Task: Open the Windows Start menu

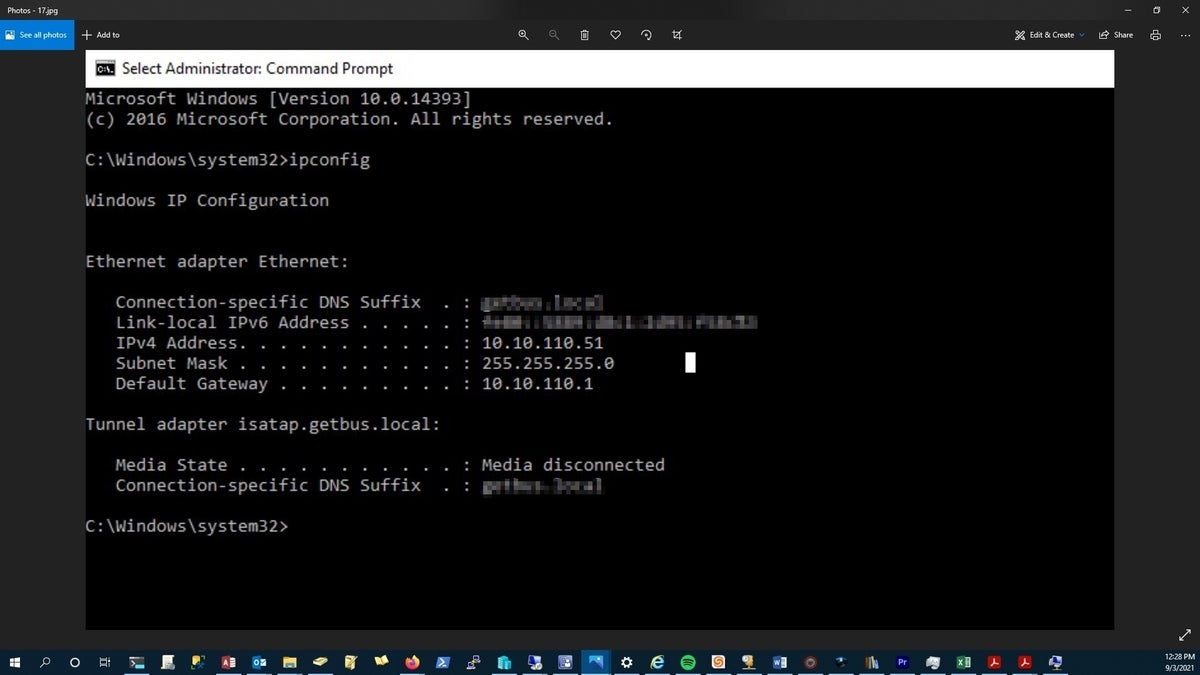Action: 14,662
